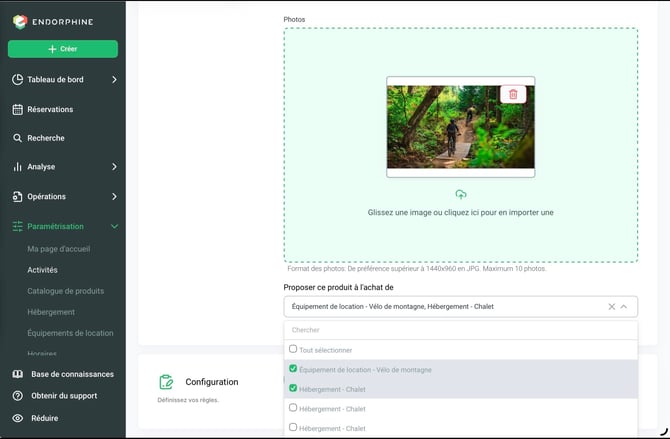Click the 'Format des photos' hint text

417,268
